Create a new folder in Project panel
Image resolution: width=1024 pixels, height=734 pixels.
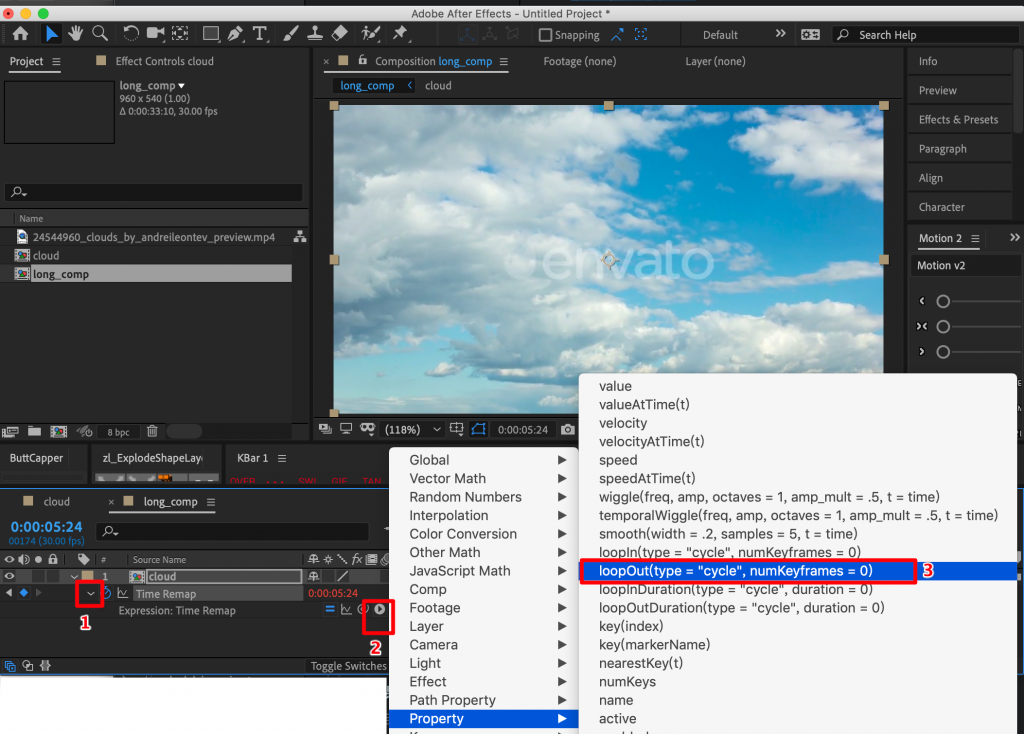[x=35, y=432]
